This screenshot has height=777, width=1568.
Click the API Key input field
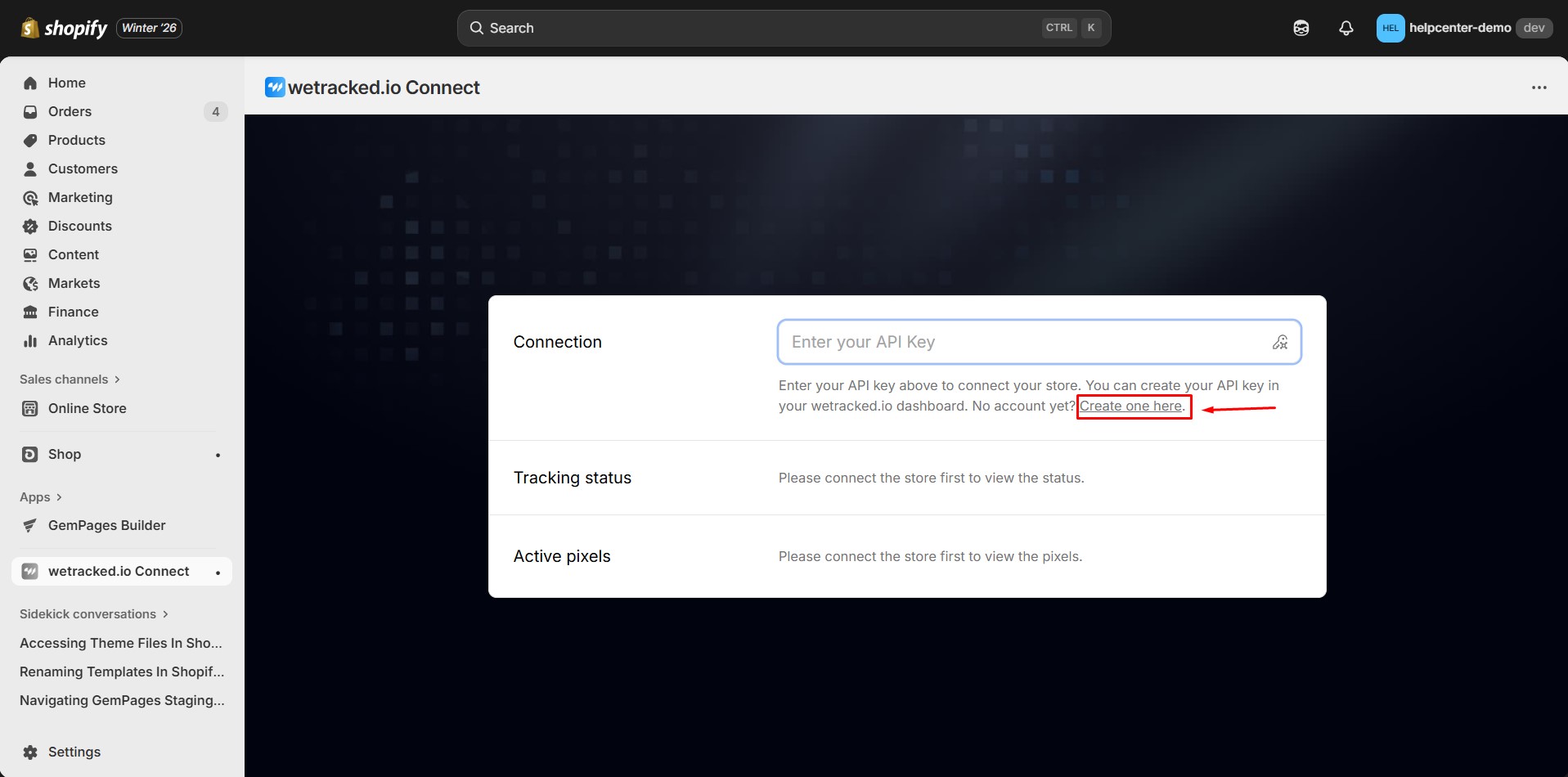[1039, 342]
